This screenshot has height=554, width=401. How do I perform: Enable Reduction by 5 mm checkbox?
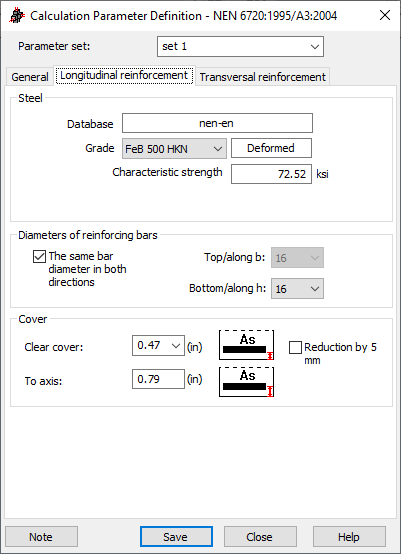(295, 347)
